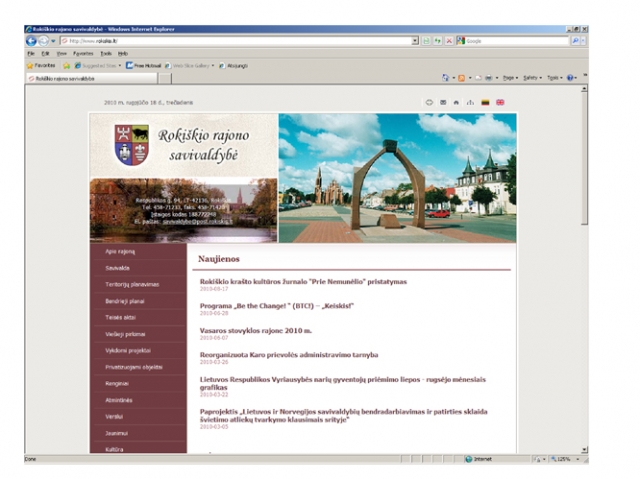Switch language with the Lithuanian flag icon

tap(485, 102)
